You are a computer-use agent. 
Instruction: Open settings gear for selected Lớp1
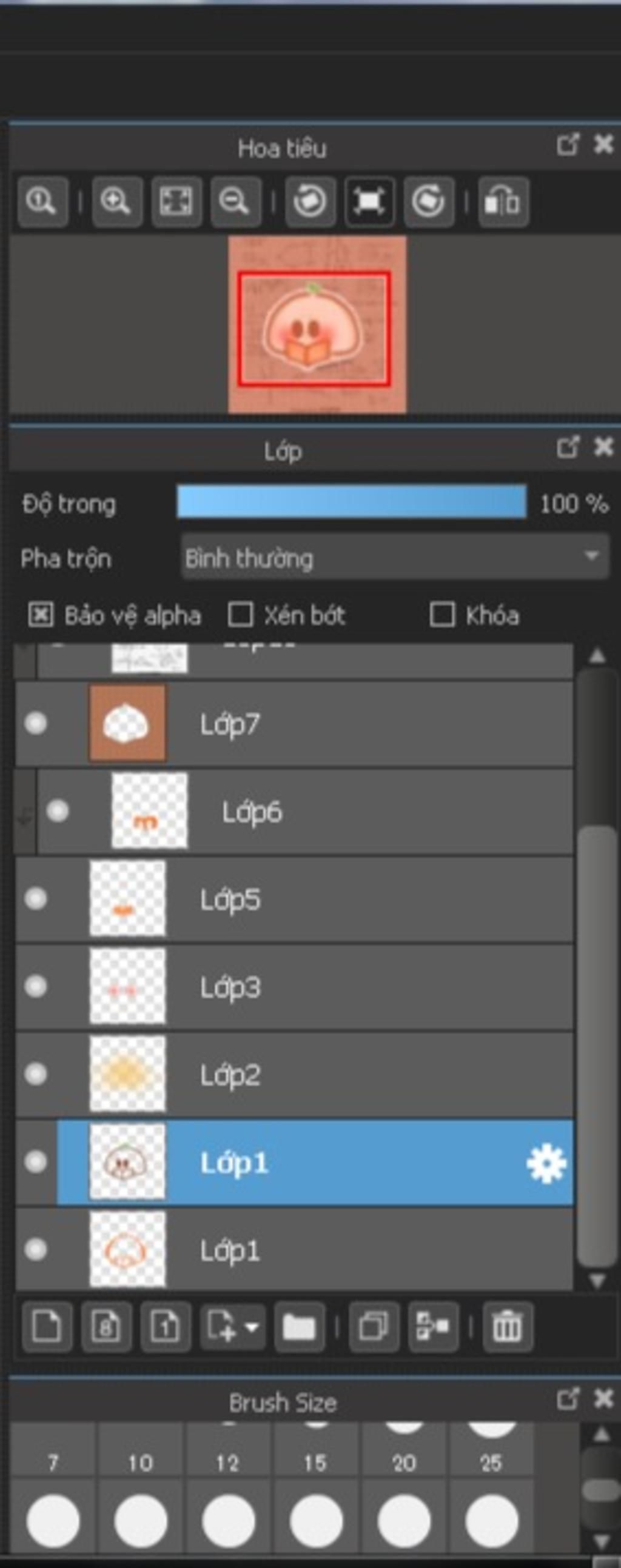[546, 1163]
